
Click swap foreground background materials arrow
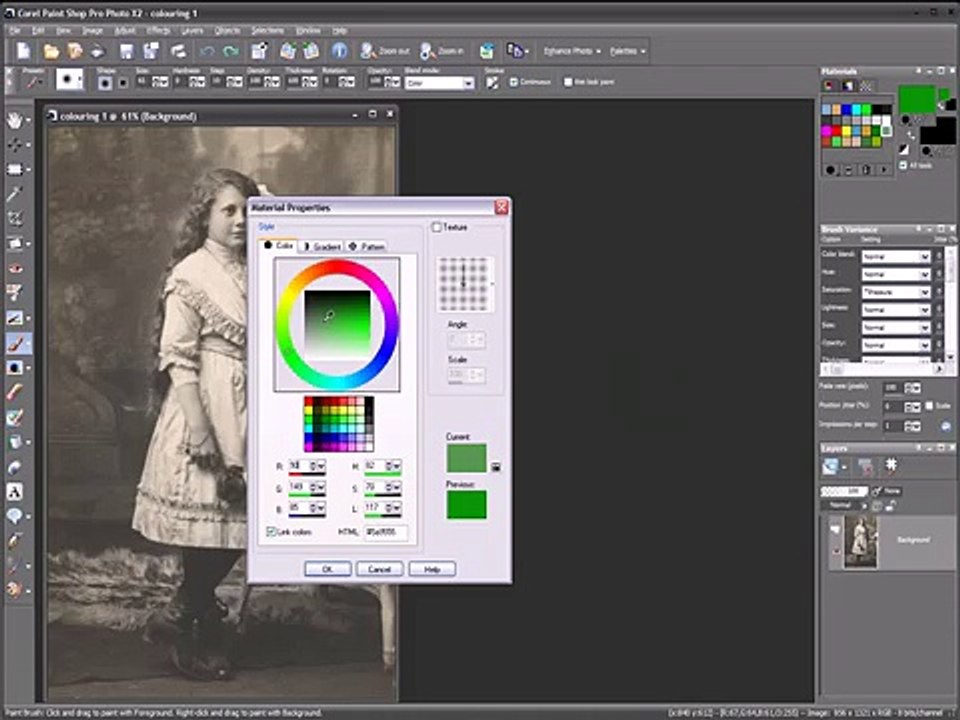coord(910,136)
